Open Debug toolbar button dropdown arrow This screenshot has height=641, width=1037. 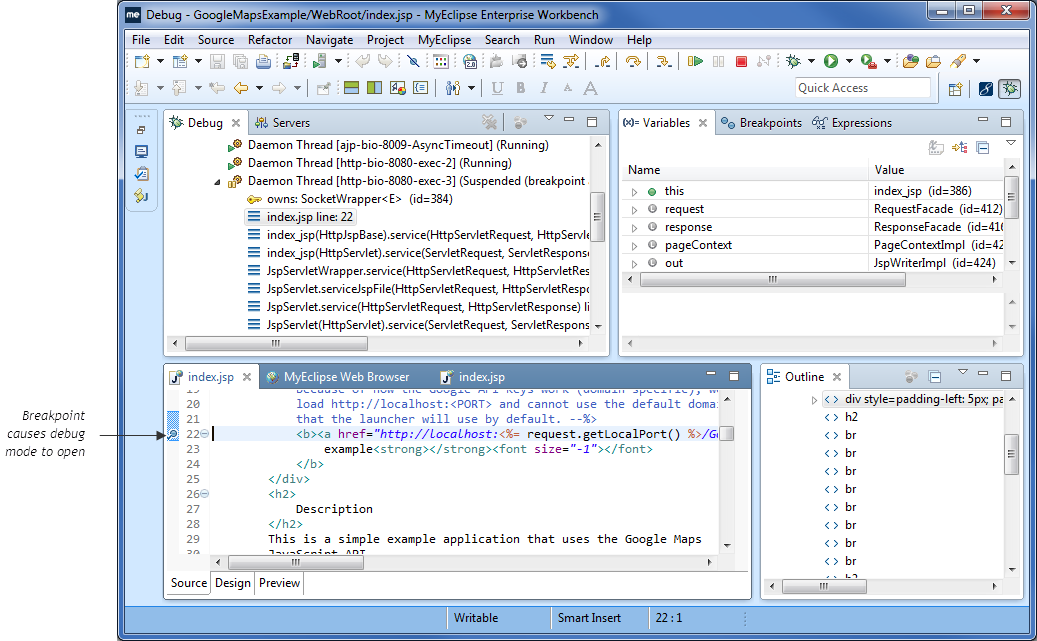811,62
